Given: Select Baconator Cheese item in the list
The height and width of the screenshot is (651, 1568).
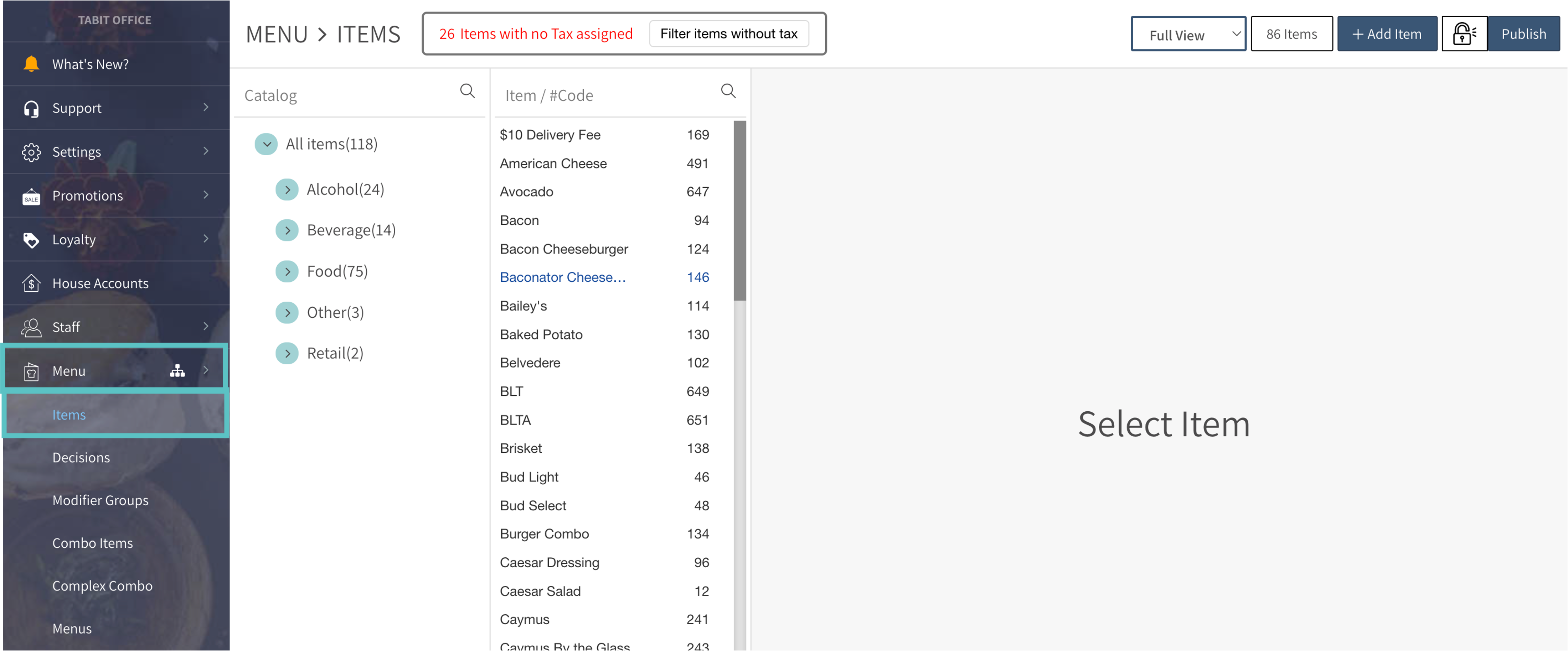Looking at the screenshot, I should click(x=562, y=277).
